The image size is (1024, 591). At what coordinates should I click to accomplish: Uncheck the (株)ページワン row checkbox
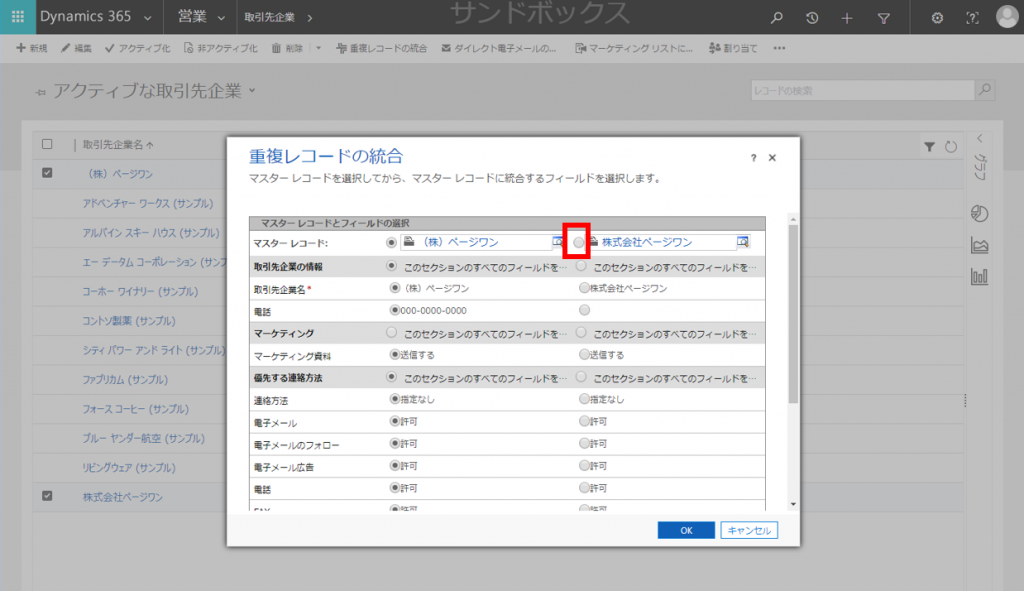(47, 173)
